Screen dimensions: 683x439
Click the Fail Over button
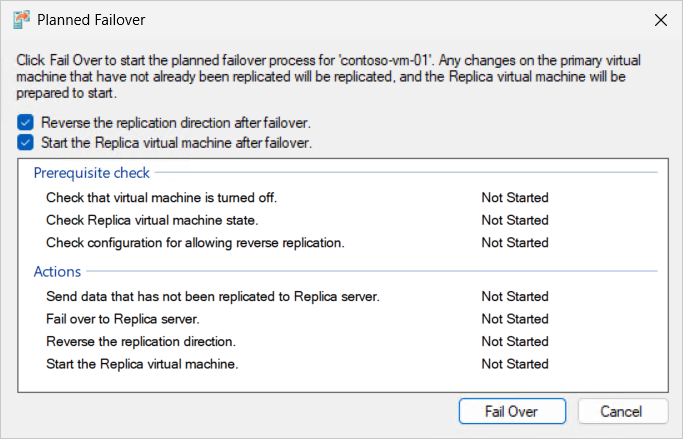[512, 411]
